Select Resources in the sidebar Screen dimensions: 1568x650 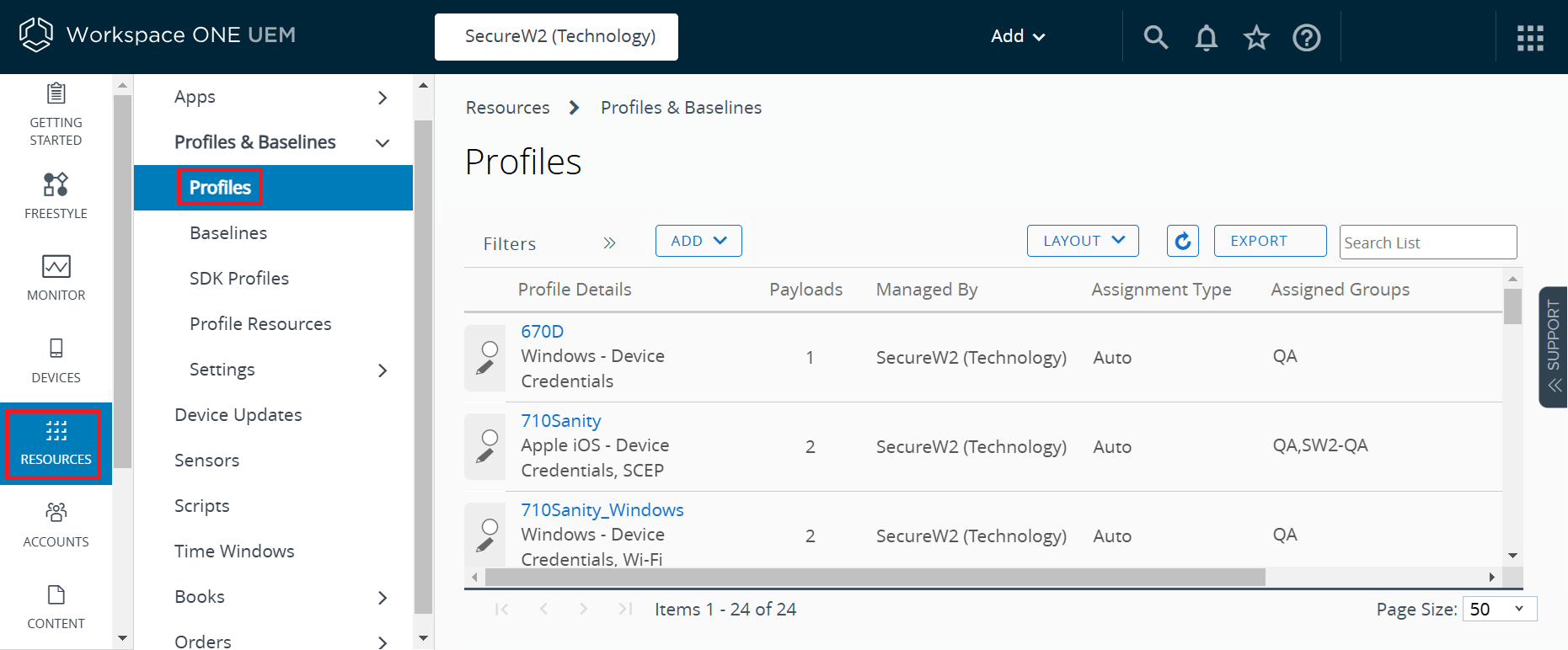56,444
